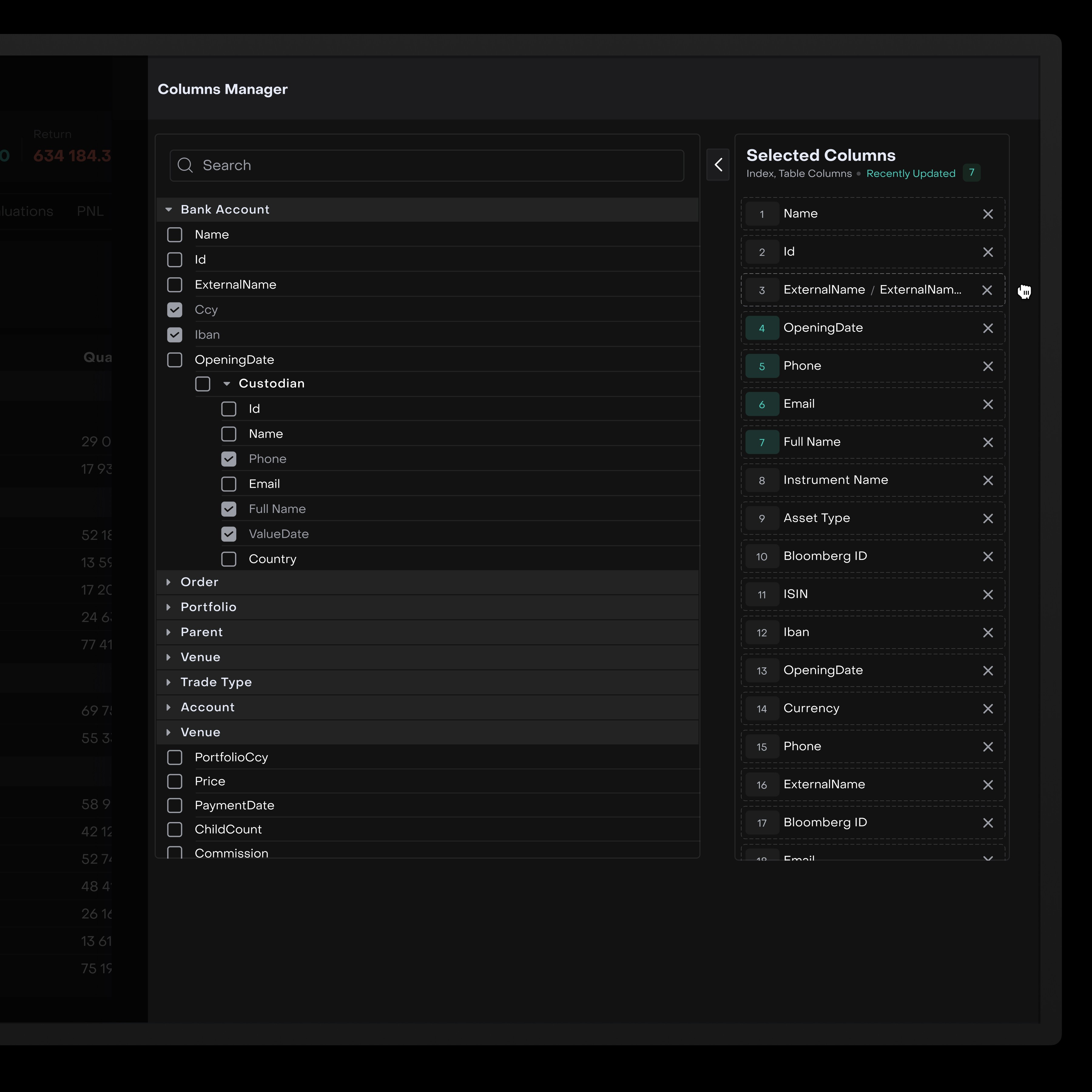Image resolution: width=1092 pixels, height=1092 pixels.
Task: Collapse the Bank Account group
Action: click(168, 210)
